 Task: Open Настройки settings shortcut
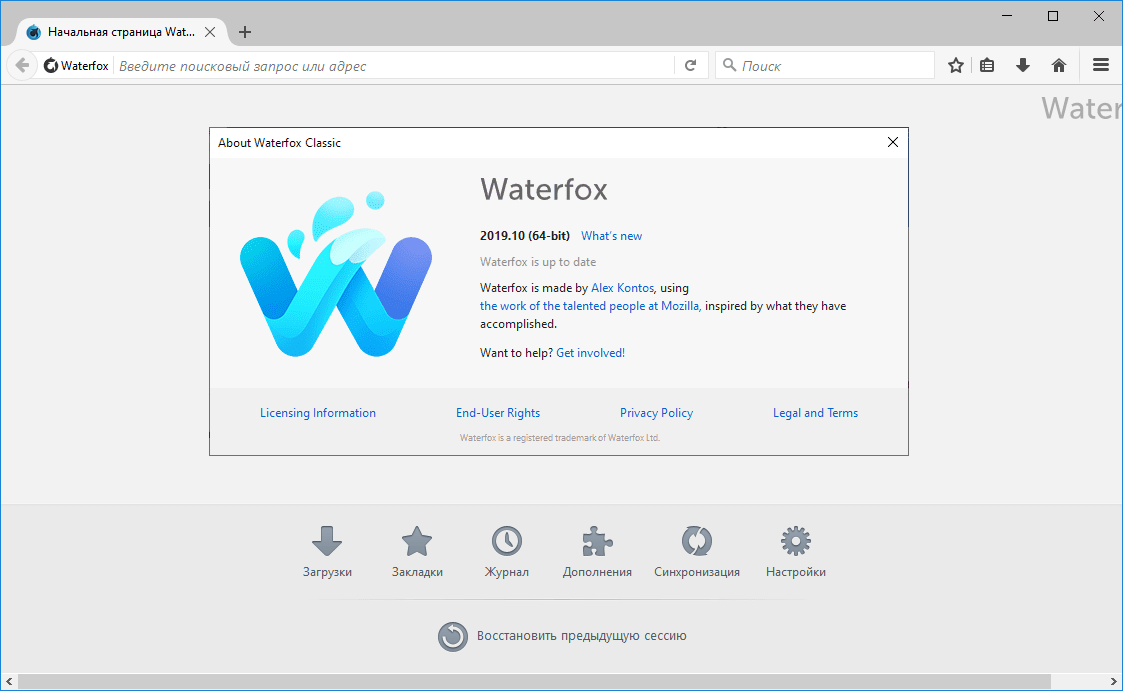tap(796, 551)
